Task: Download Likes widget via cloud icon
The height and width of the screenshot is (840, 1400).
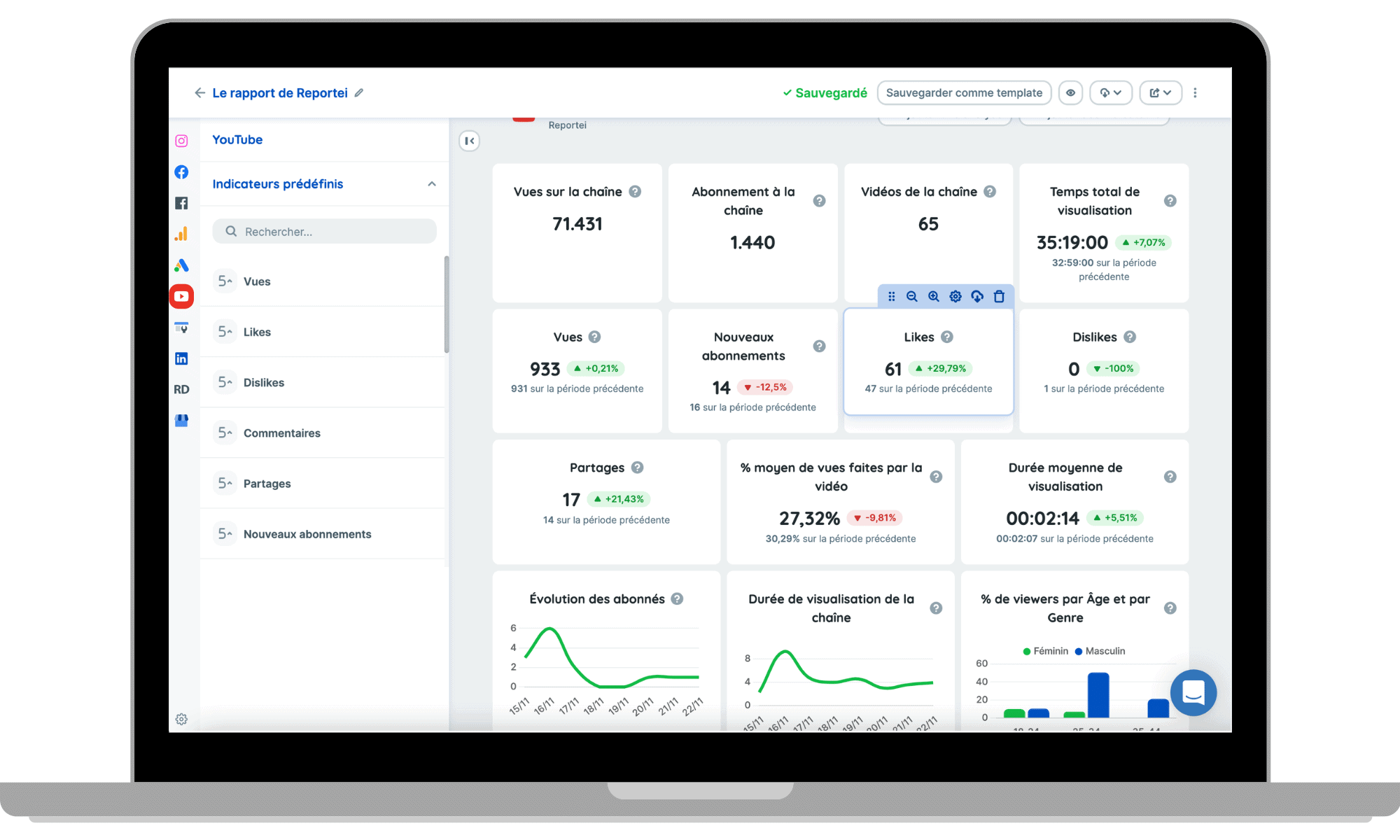Action: pyautogui.click(x=977, y=297)
